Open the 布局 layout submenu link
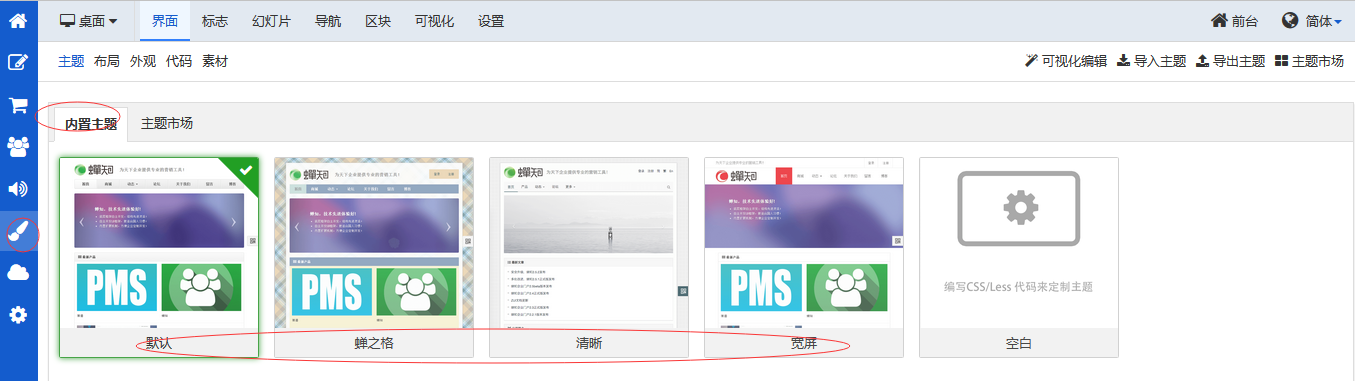The image size is (1355, 381). (106, 61)
